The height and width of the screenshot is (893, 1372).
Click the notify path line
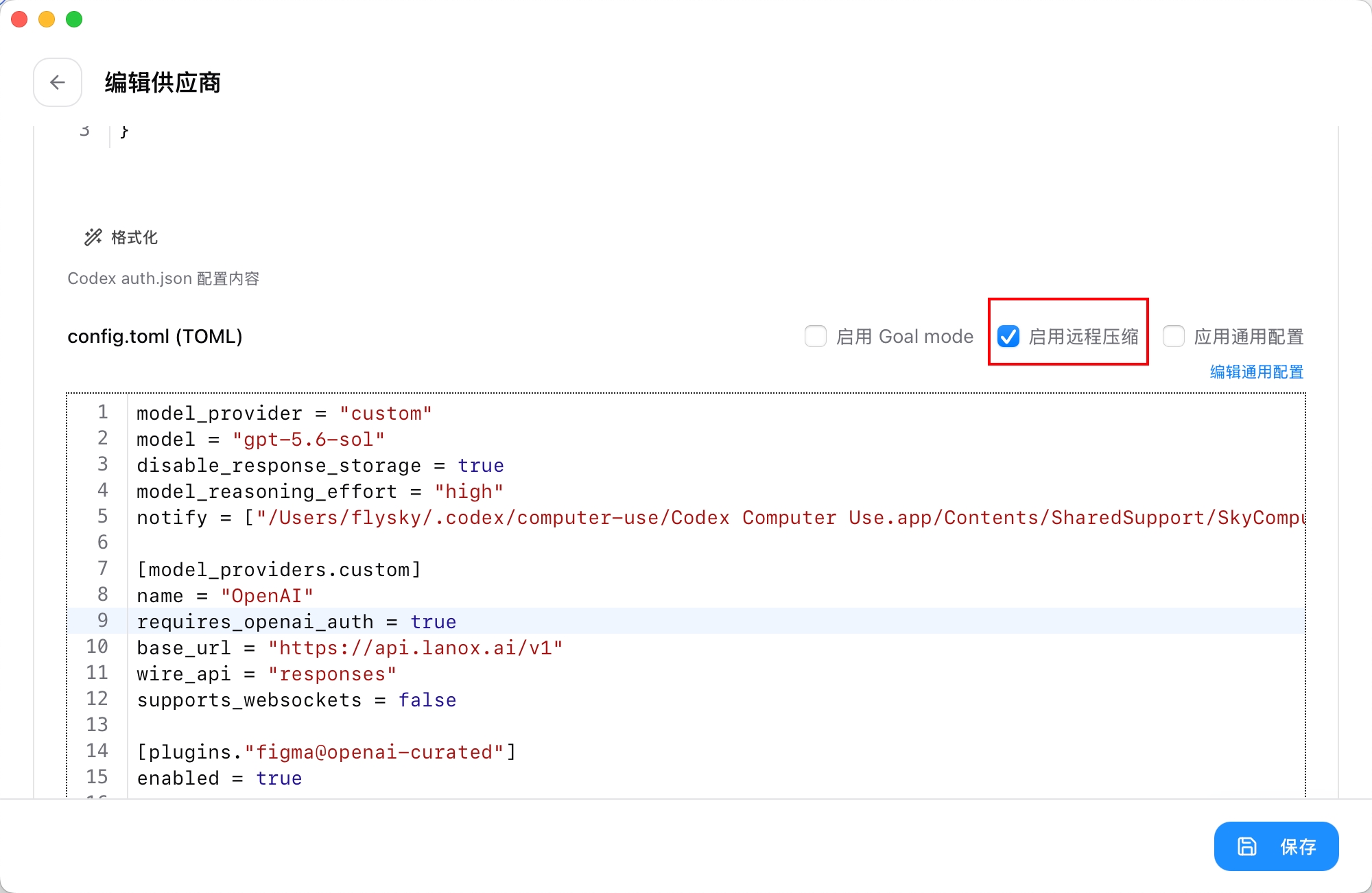click(x=720, y=518)
